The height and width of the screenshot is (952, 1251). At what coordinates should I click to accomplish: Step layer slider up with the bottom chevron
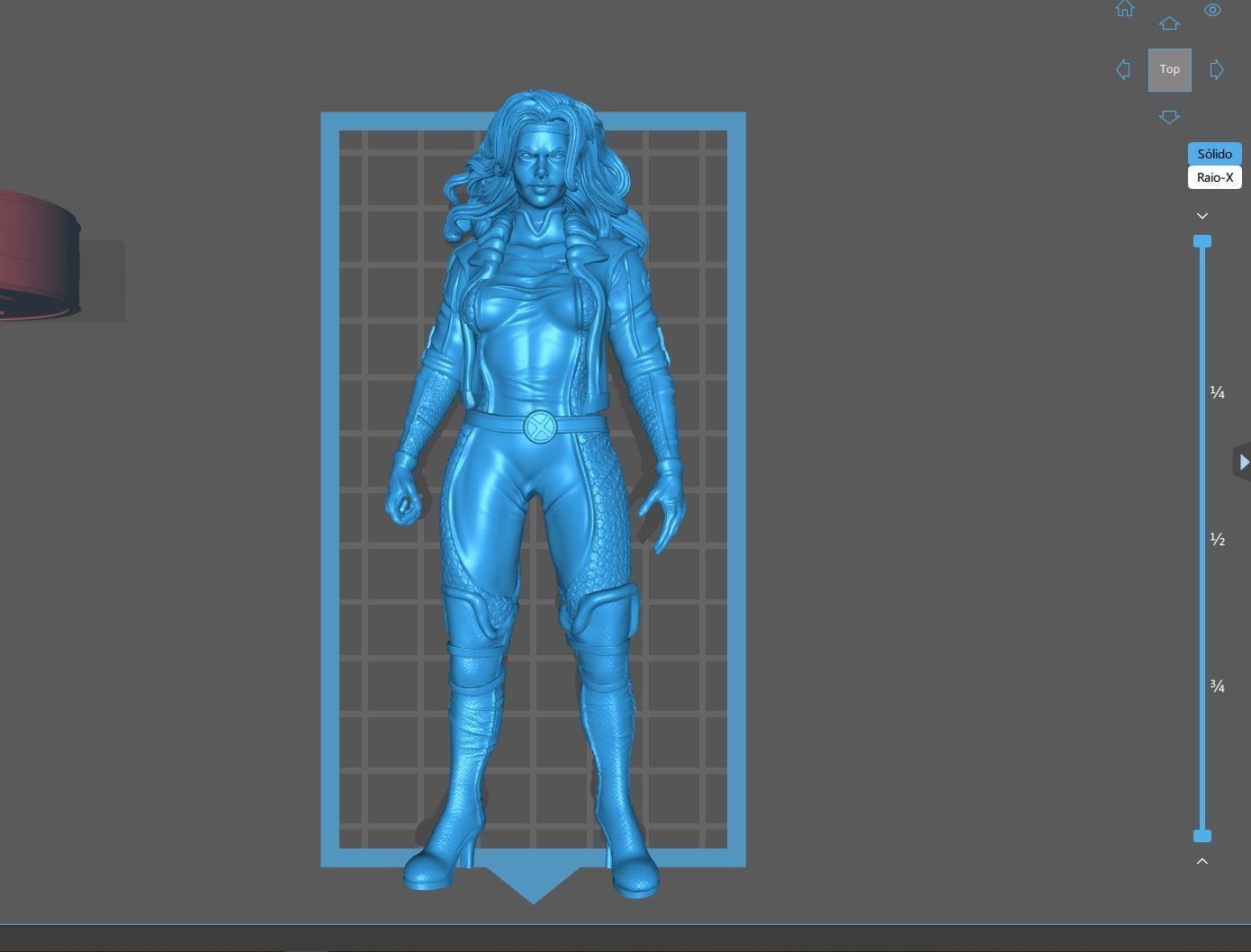pyautogui.click(x=1202, y=861)
